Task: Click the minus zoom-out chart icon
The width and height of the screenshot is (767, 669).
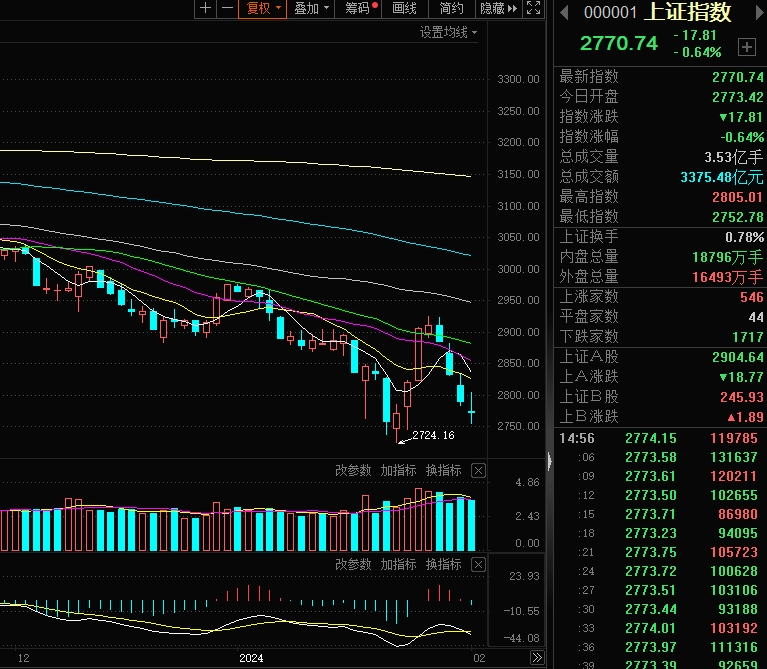Action: click(x=227, y=9)
